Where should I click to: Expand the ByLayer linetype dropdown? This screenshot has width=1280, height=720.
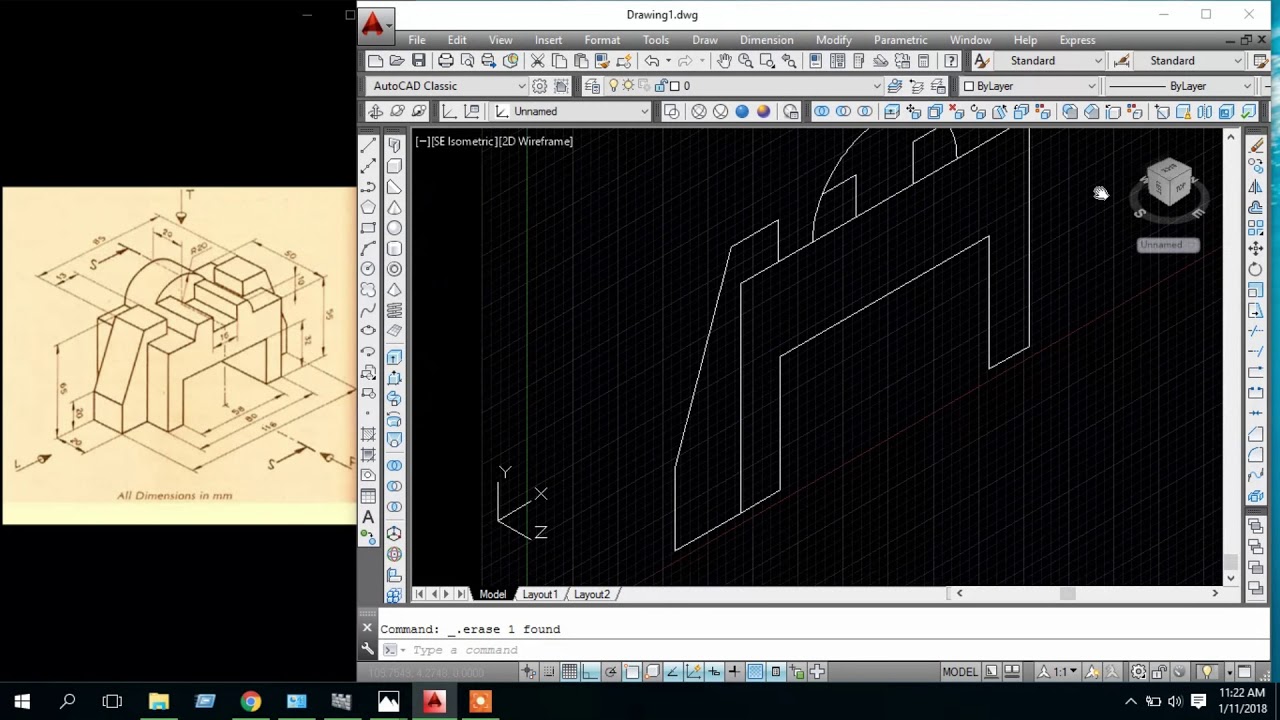1180,86
